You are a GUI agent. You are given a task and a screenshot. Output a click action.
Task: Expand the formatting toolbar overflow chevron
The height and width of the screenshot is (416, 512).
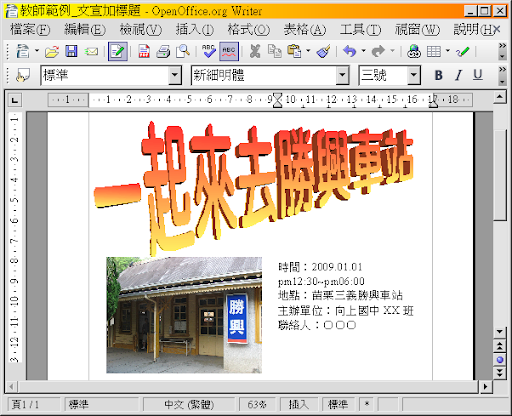502,69
